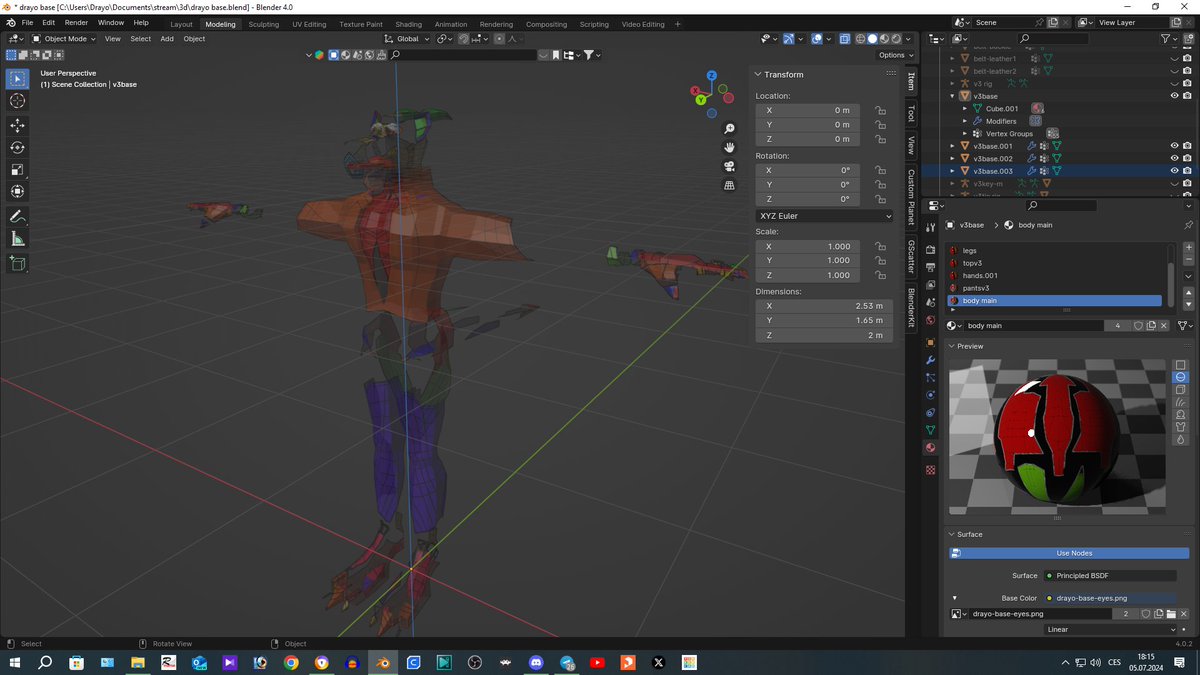Set cube preview render type
Screen dimensions: 1200x675
pos(1181,390)
